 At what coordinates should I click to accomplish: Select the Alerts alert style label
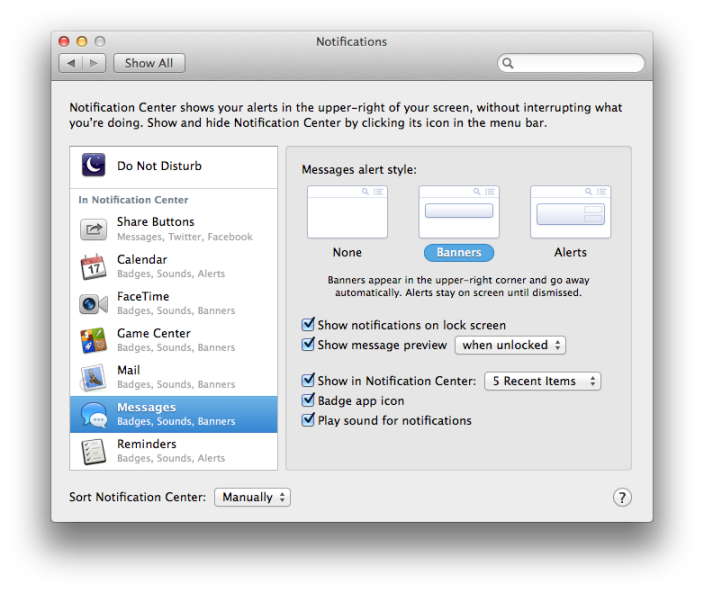[570, 253]
